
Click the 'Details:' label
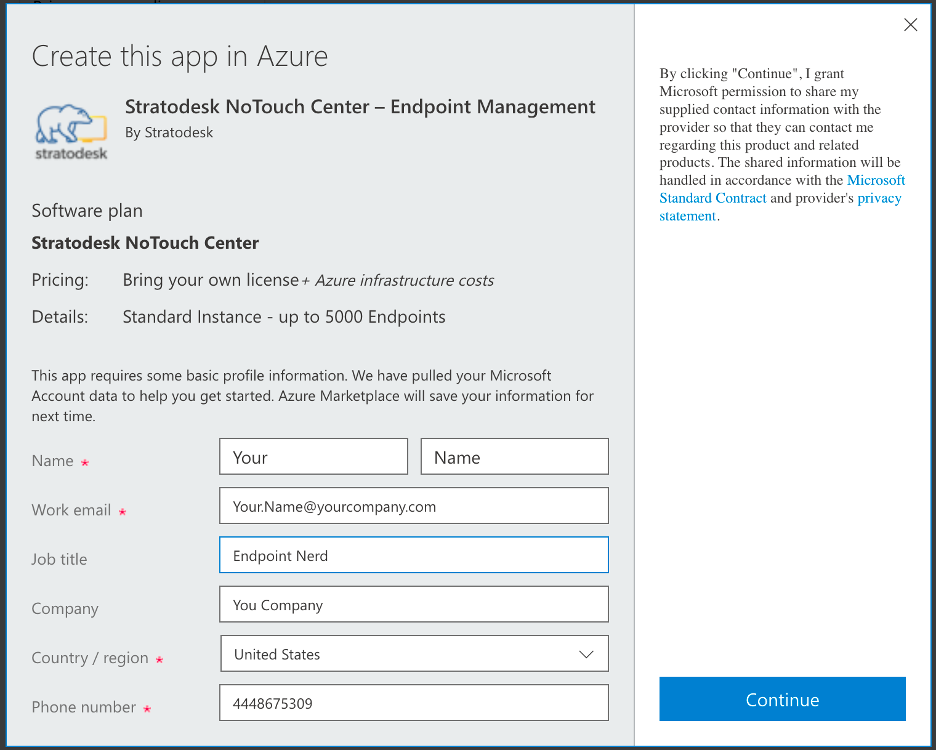pyautogui.click(x=60, y=317)
